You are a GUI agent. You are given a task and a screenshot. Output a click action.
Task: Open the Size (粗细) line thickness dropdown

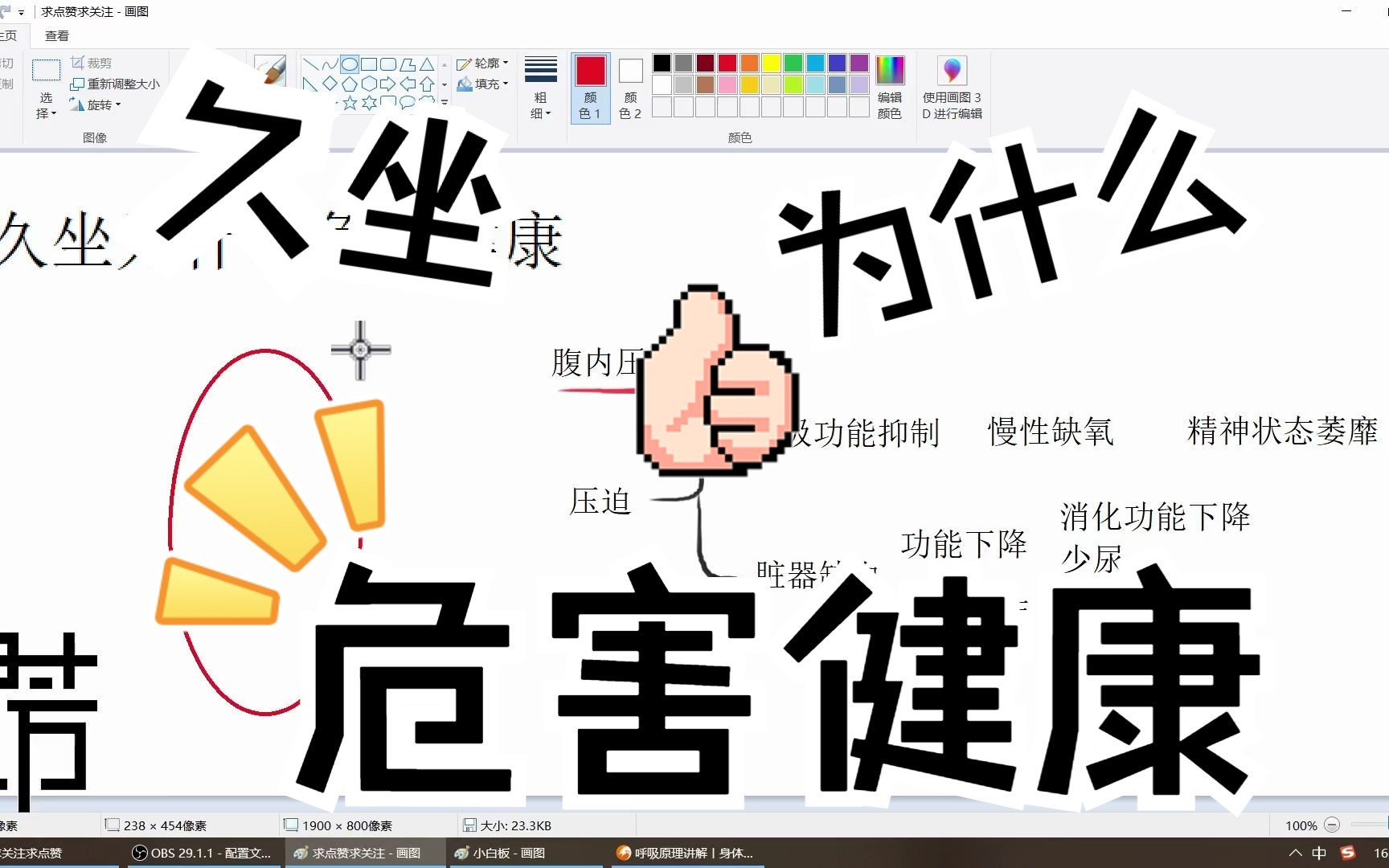click(540, 88)
